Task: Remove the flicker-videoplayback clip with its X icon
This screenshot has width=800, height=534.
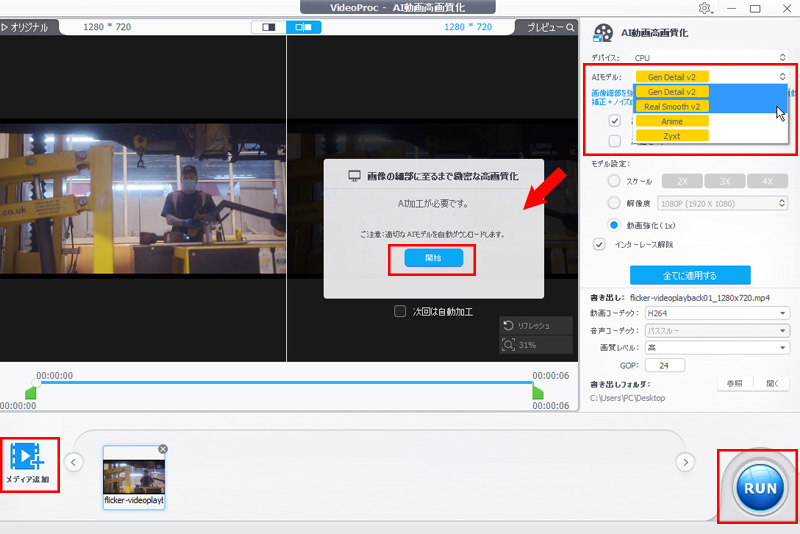Action: click(163, 449)
